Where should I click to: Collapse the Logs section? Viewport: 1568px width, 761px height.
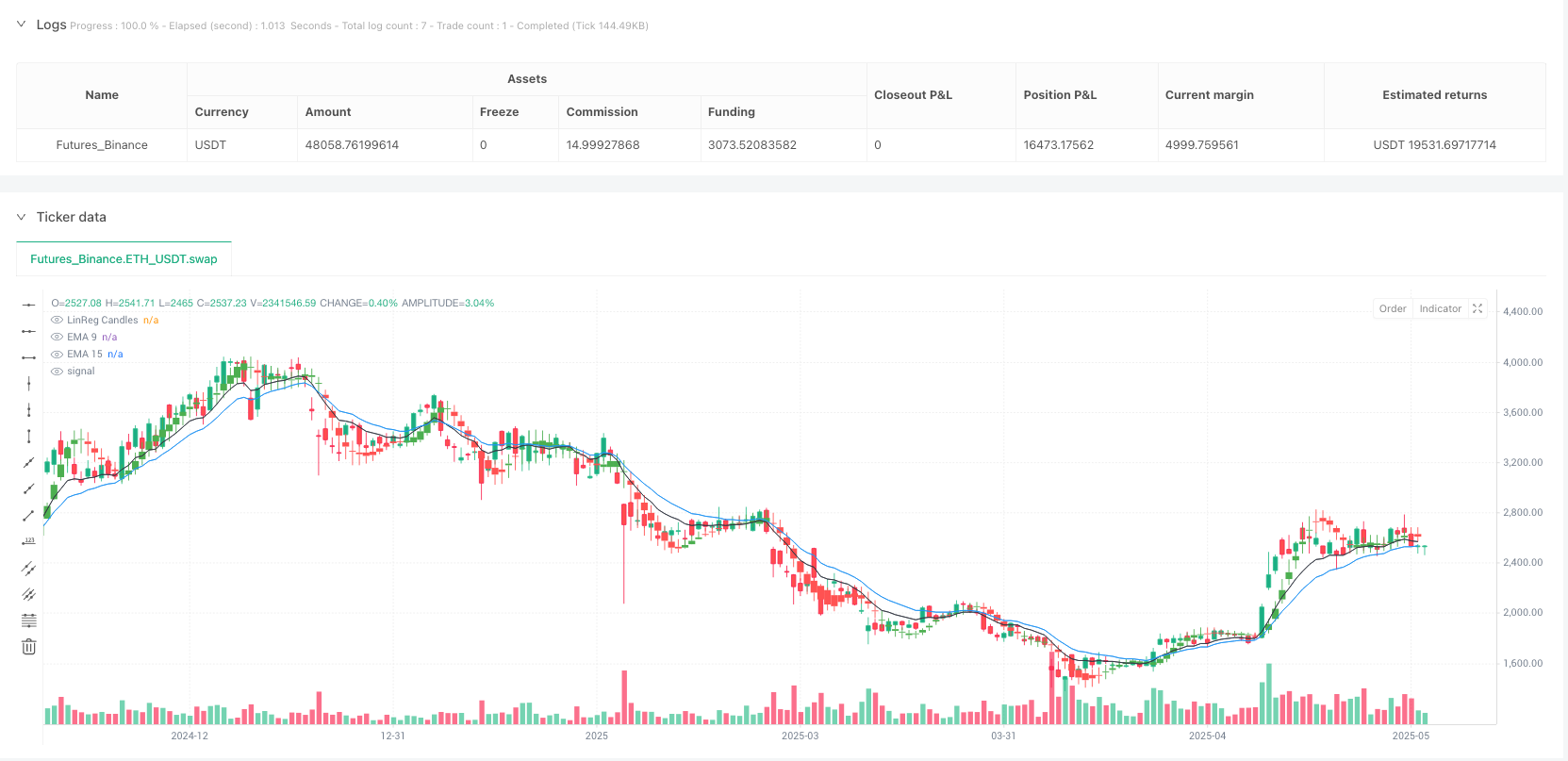pyautogui.click(x=21, y=25)
